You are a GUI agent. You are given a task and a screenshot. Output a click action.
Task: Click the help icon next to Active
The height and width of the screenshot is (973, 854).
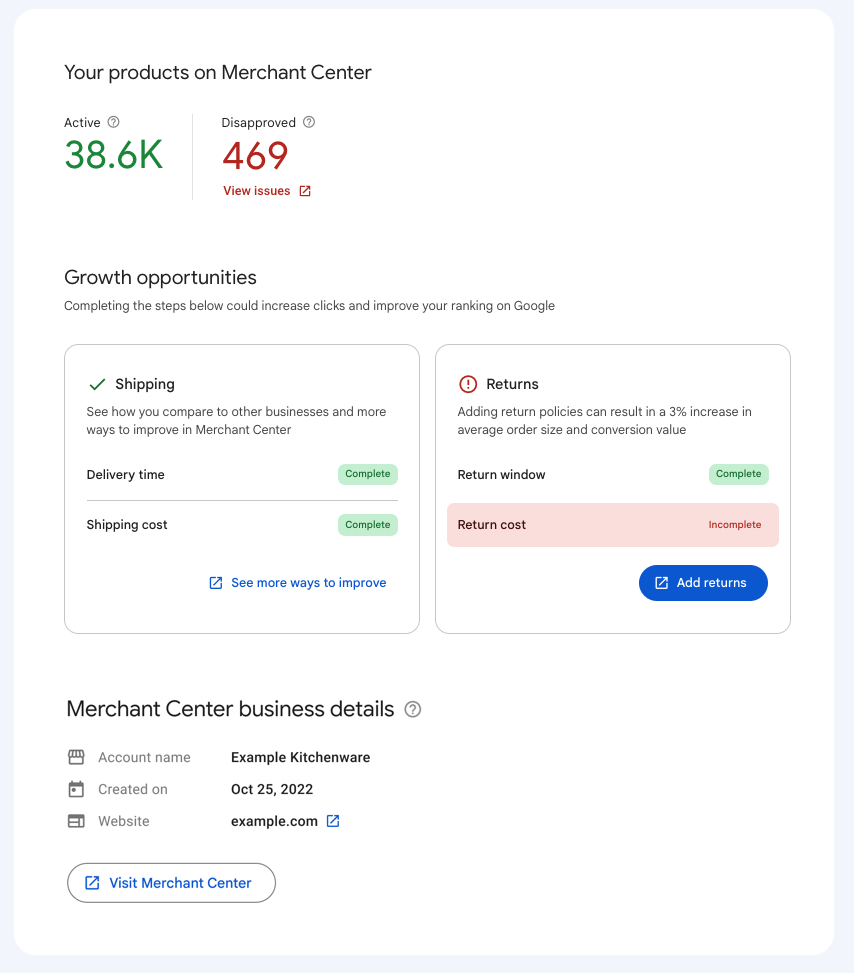pos(112,122)
